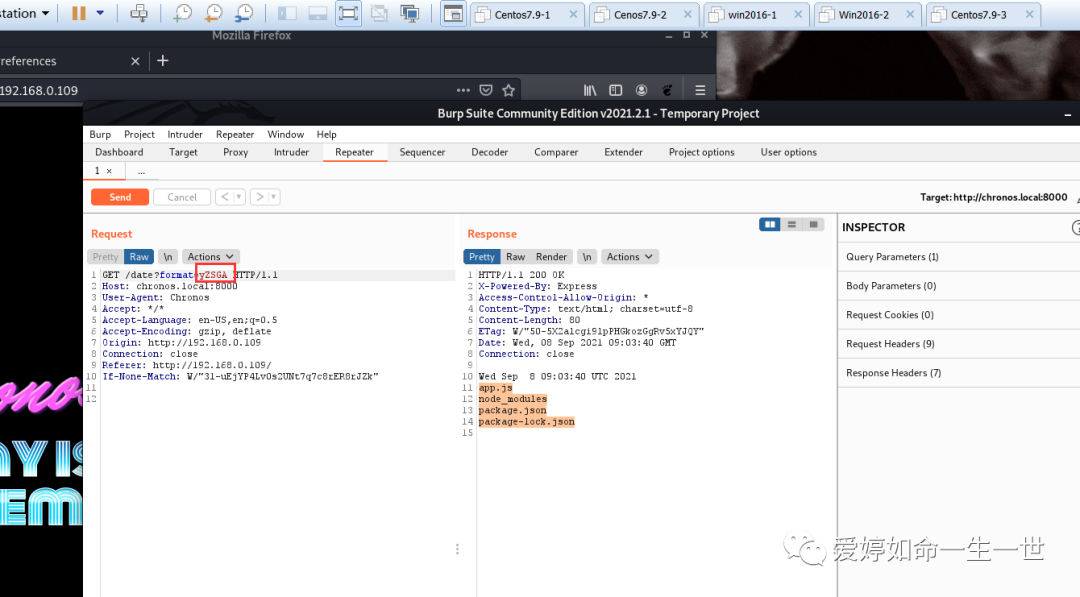Toggle VMware full screen mode icon
This screenshot has height=597, width=1080.
pos(349,13)
